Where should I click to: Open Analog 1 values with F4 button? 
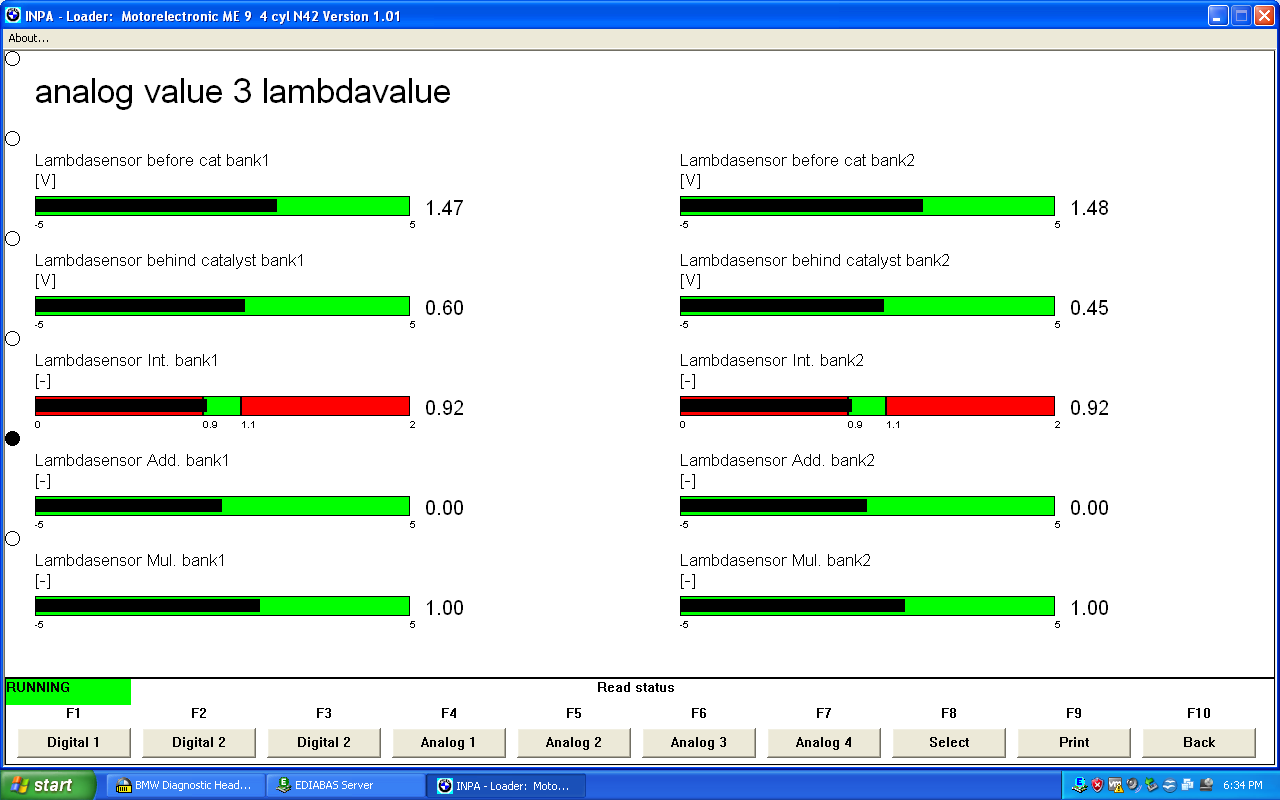coord(449,742)
